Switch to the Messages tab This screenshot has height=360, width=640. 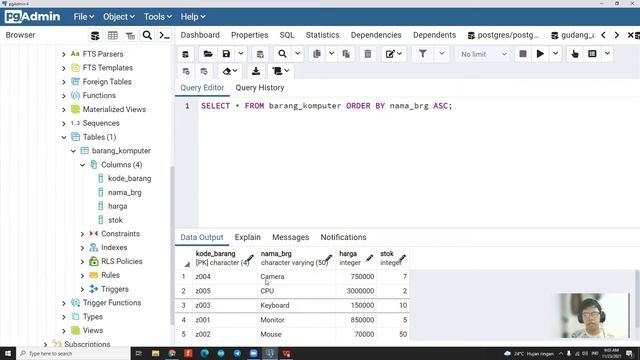pyautogui.click(x=291, y=237)
